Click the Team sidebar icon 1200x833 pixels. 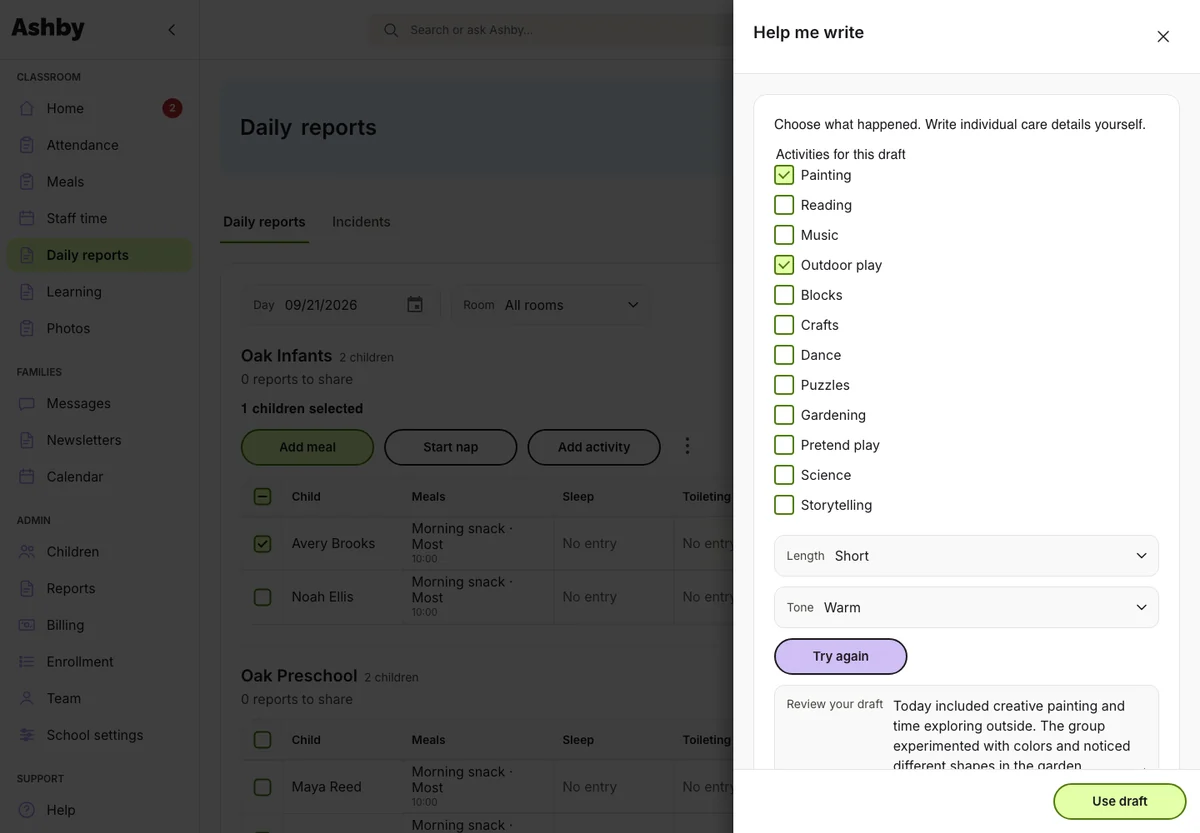tap(27, 698)
